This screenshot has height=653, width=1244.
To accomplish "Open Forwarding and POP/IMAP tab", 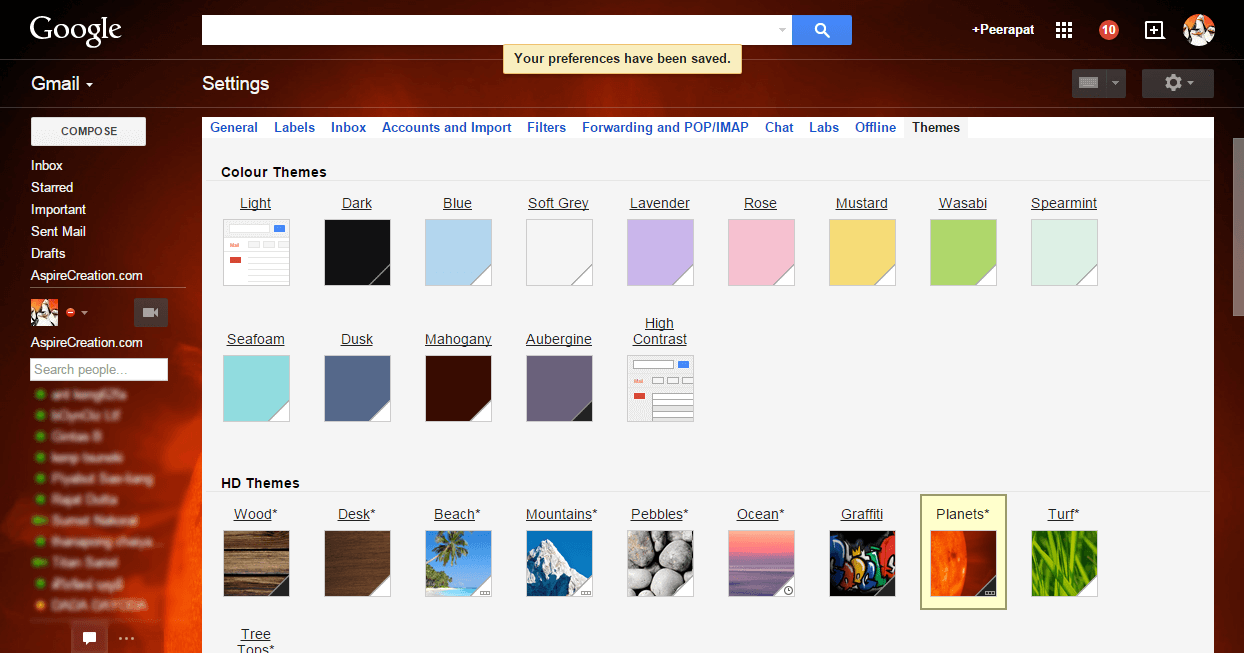I will [665, 127].
